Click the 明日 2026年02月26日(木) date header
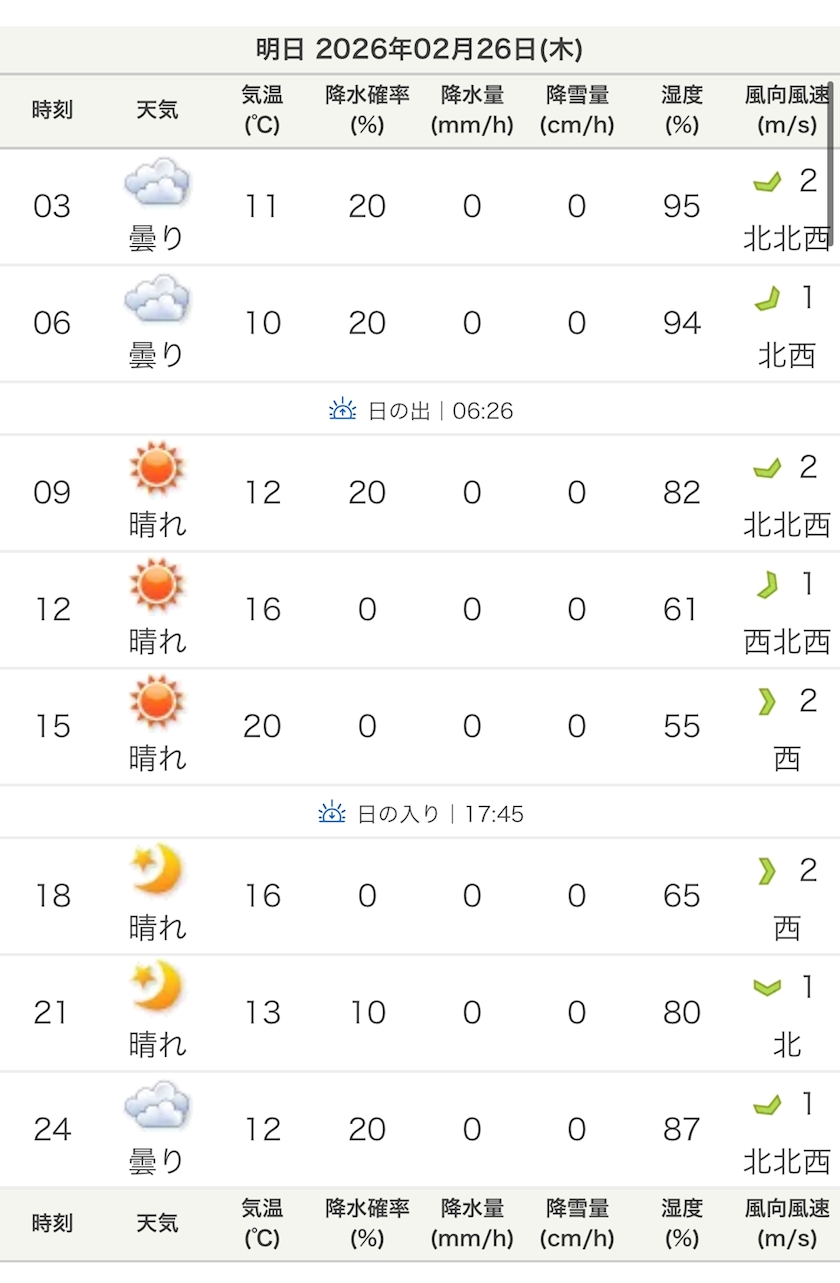 [x=419, y=49]
